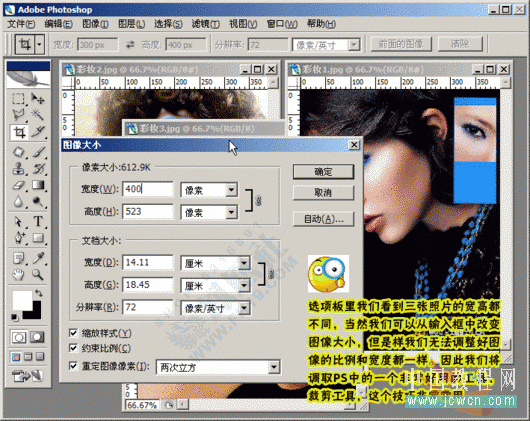
Task: Select the Type tool
Action: coord(38,222)
